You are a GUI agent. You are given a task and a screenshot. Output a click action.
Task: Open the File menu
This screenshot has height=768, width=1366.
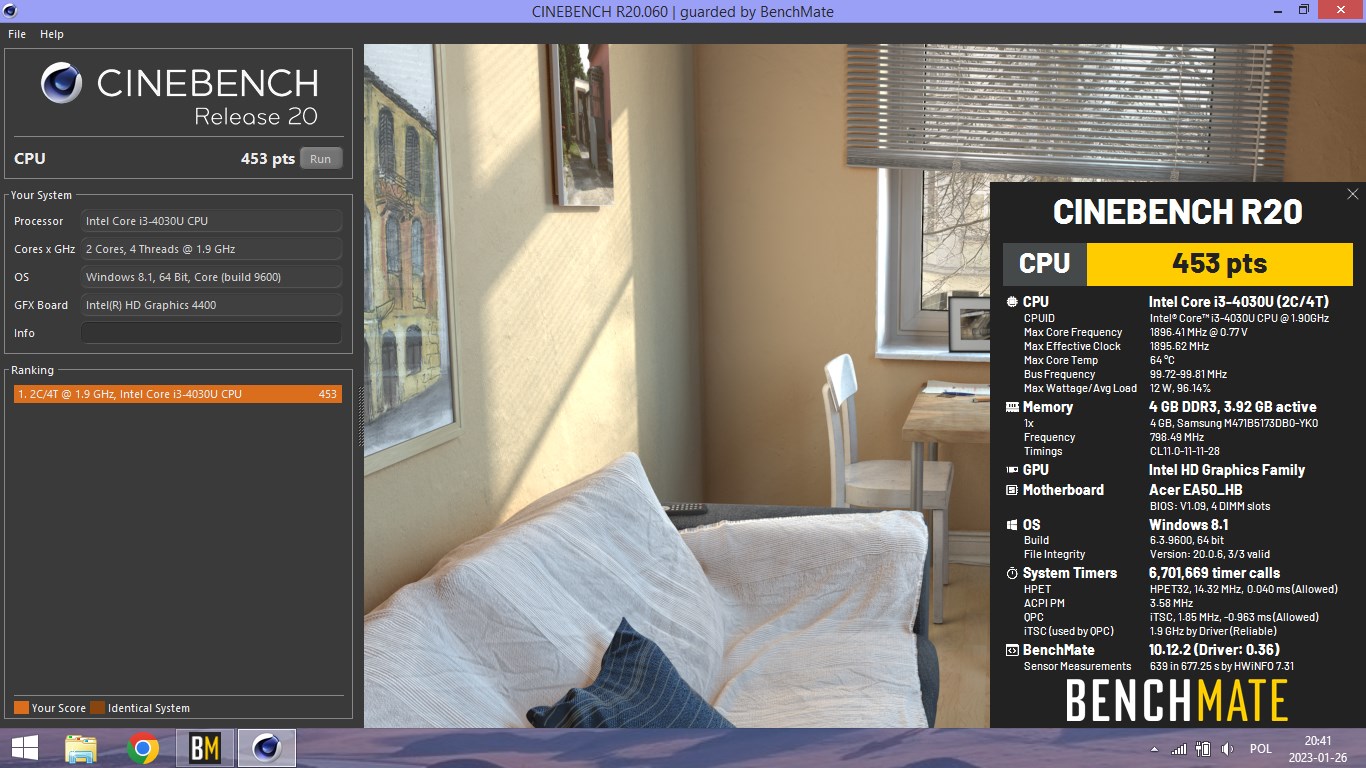pos(17,34)
